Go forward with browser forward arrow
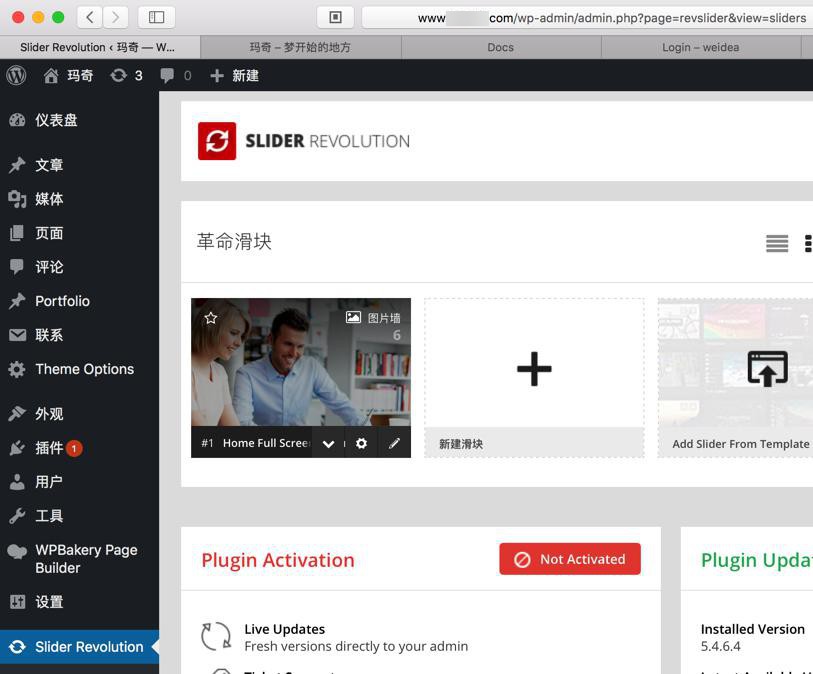 click(115, 18)
